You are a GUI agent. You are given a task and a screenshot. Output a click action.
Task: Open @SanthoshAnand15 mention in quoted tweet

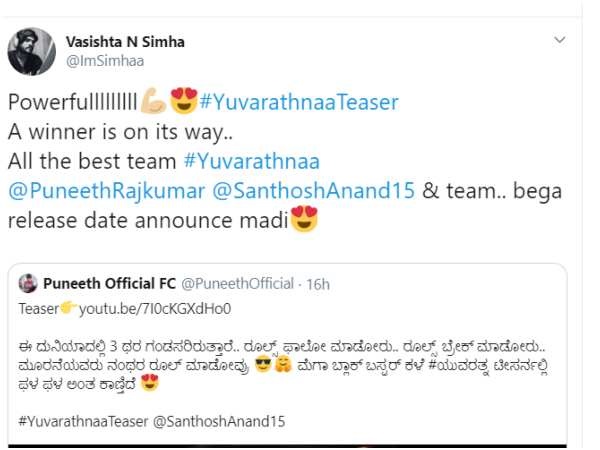(x=219, y=421)
